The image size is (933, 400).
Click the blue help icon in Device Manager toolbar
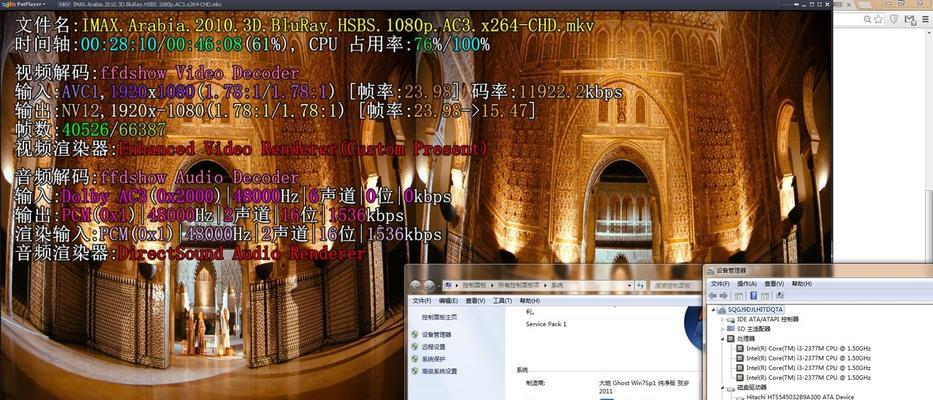753,296
